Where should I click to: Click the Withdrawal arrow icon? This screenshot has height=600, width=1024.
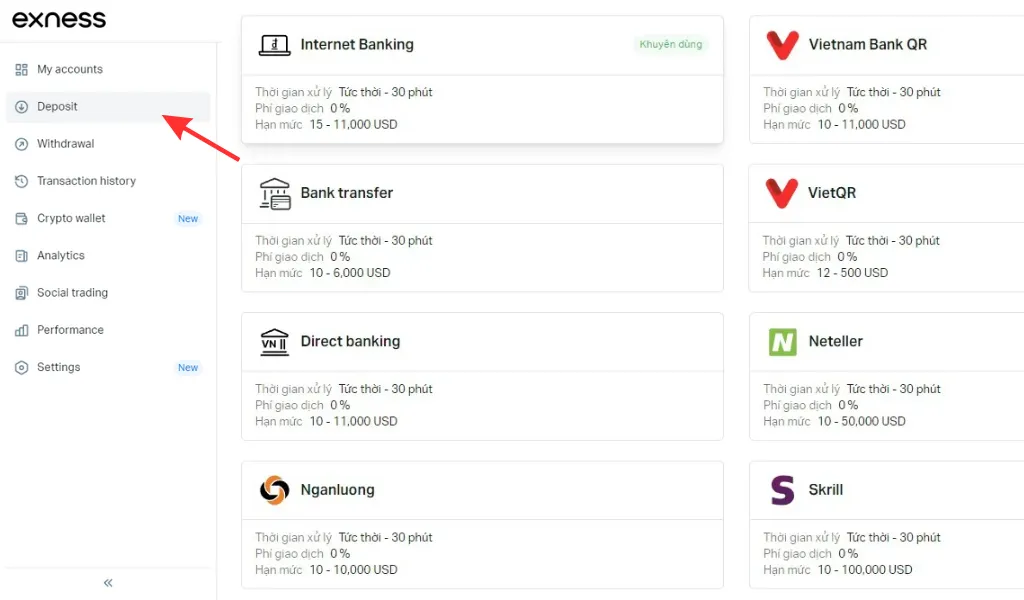coord(22,144)
